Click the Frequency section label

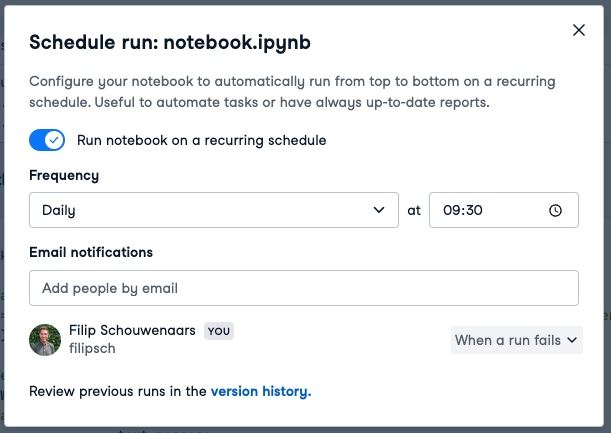(64, 175)
